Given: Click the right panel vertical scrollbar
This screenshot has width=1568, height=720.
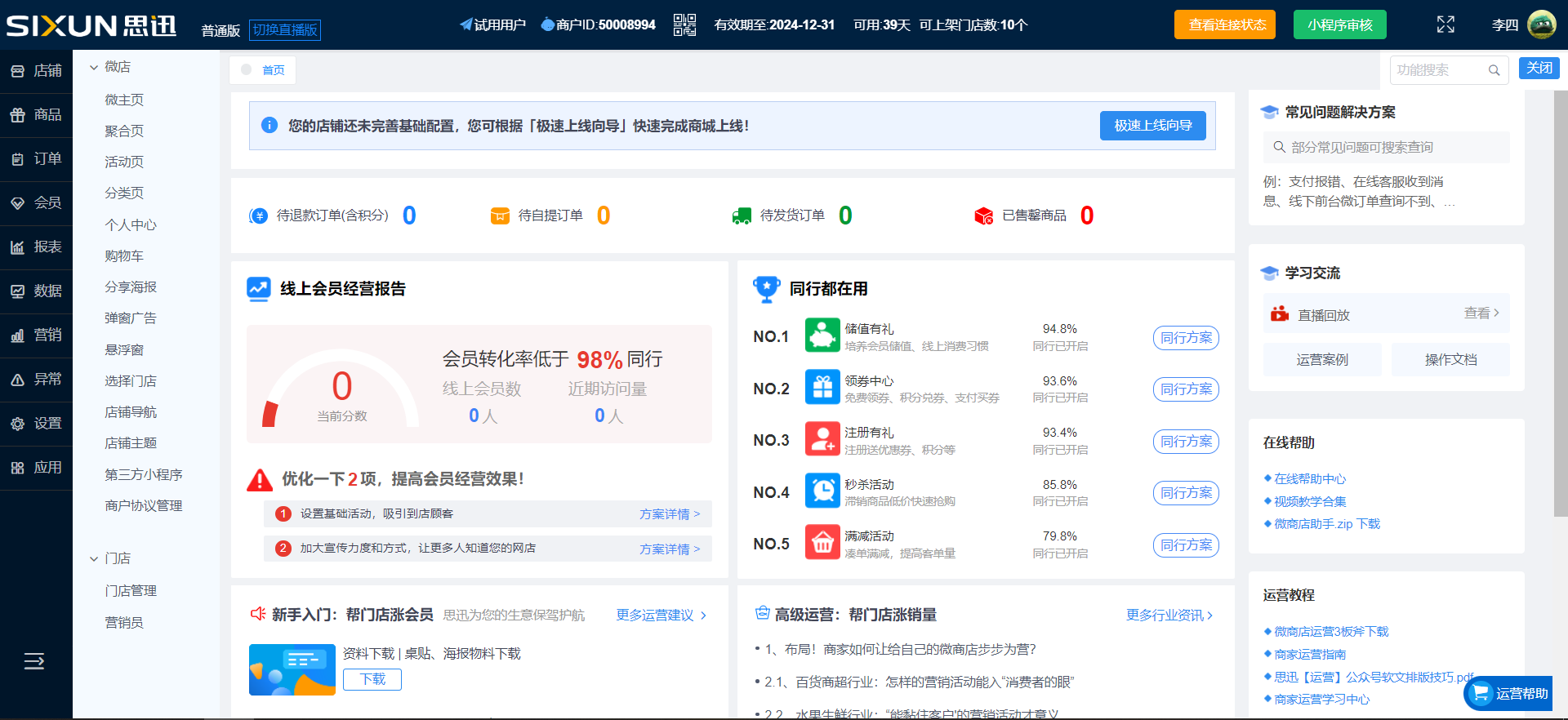Looking at the screenshot, I should pyautogui.click(x=1560, y=304).
